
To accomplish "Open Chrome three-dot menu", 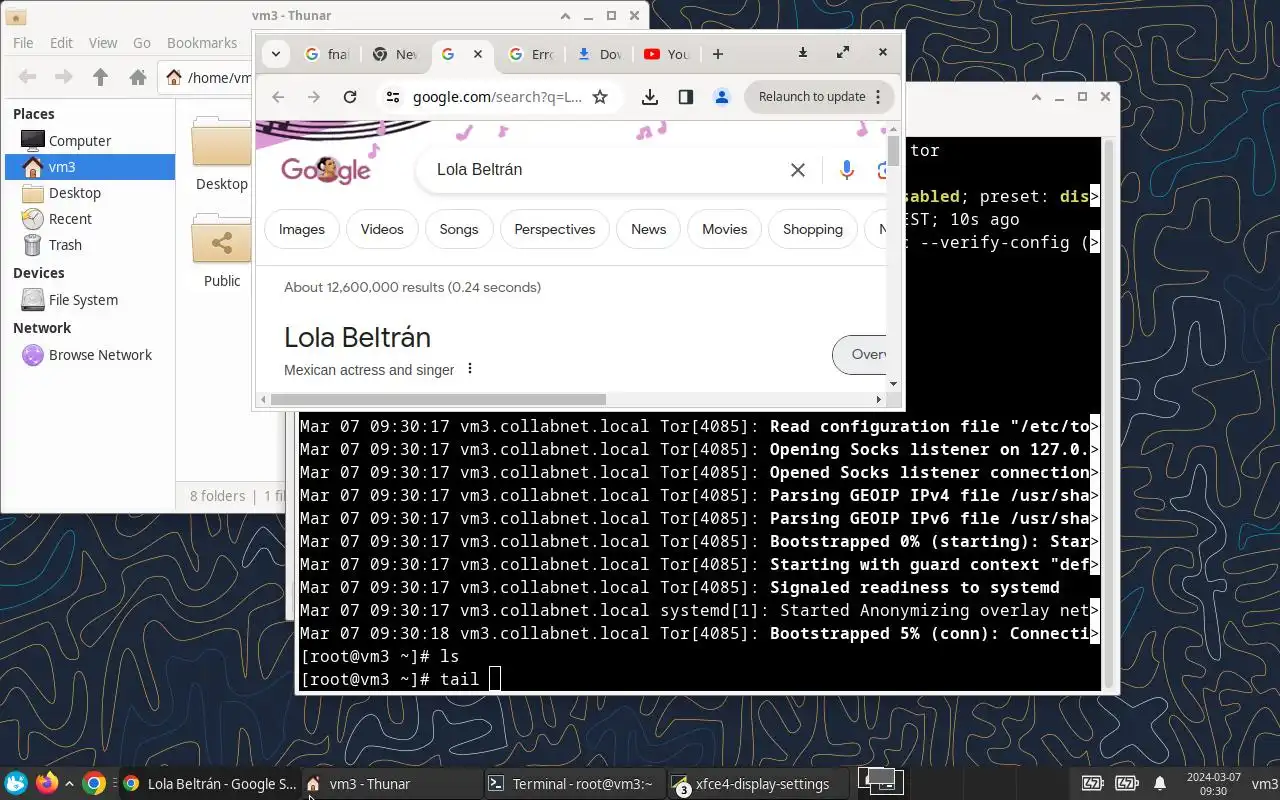I will [878, 97].
